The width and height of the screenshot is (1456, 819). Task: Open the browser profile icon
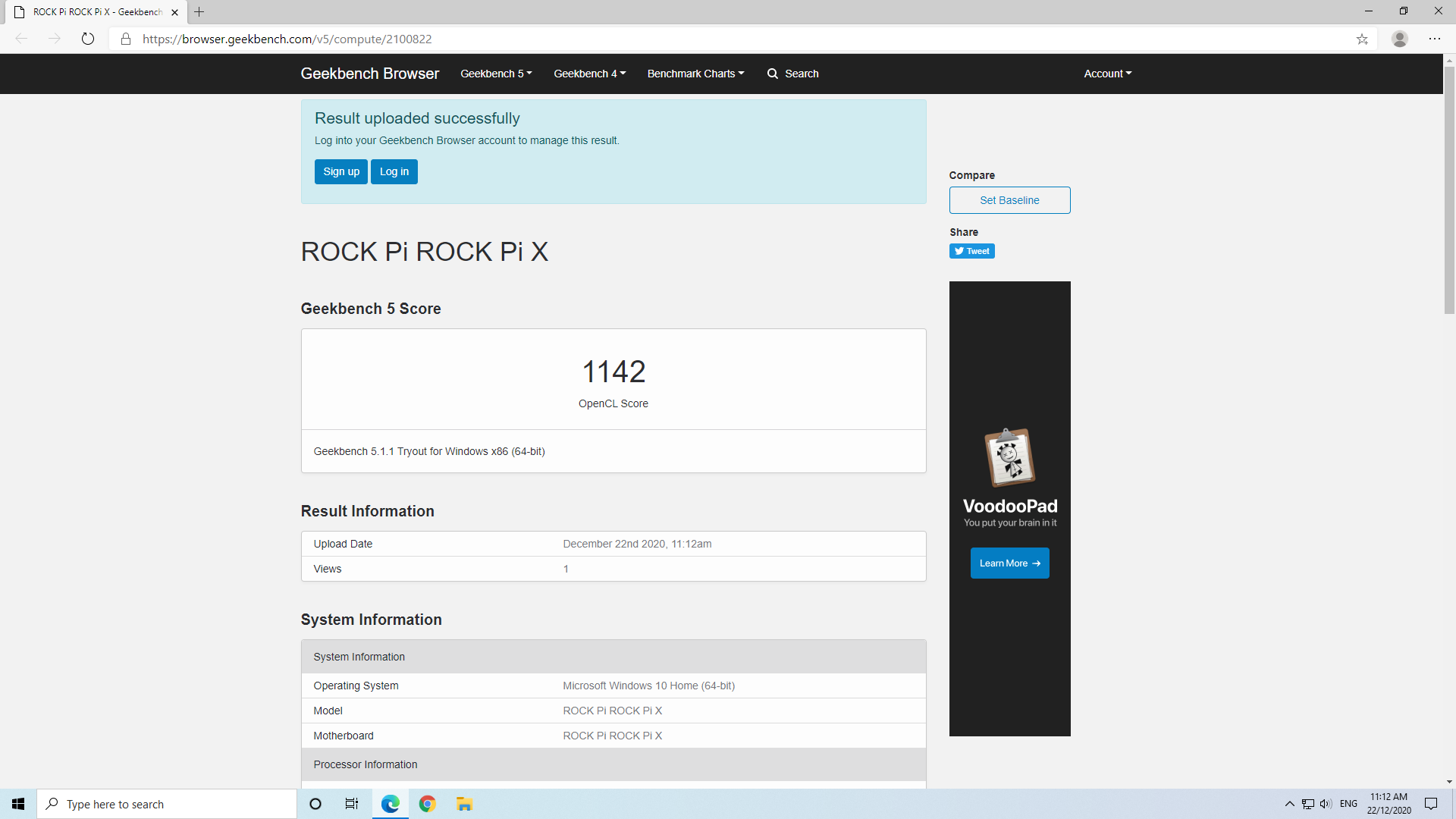1400,39
